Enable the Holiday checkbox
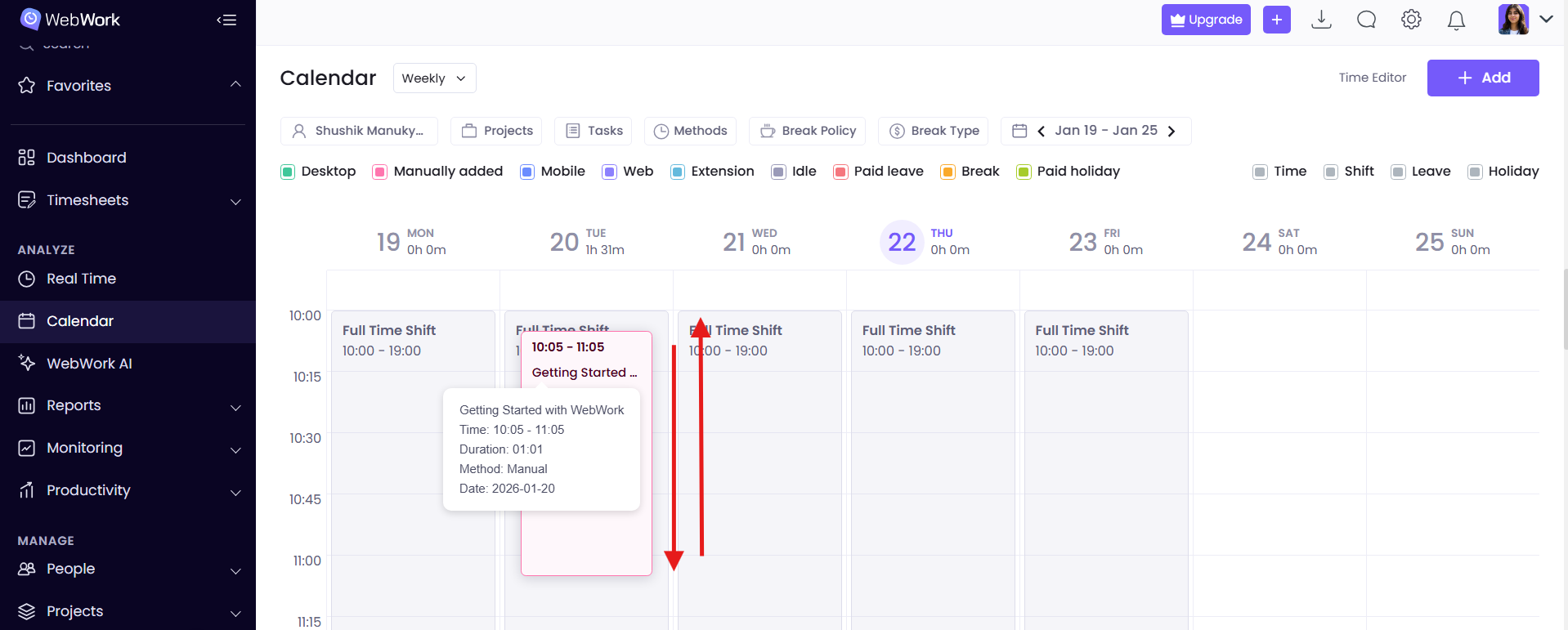Screen dimensions: 1568x630 (1475, 172)
